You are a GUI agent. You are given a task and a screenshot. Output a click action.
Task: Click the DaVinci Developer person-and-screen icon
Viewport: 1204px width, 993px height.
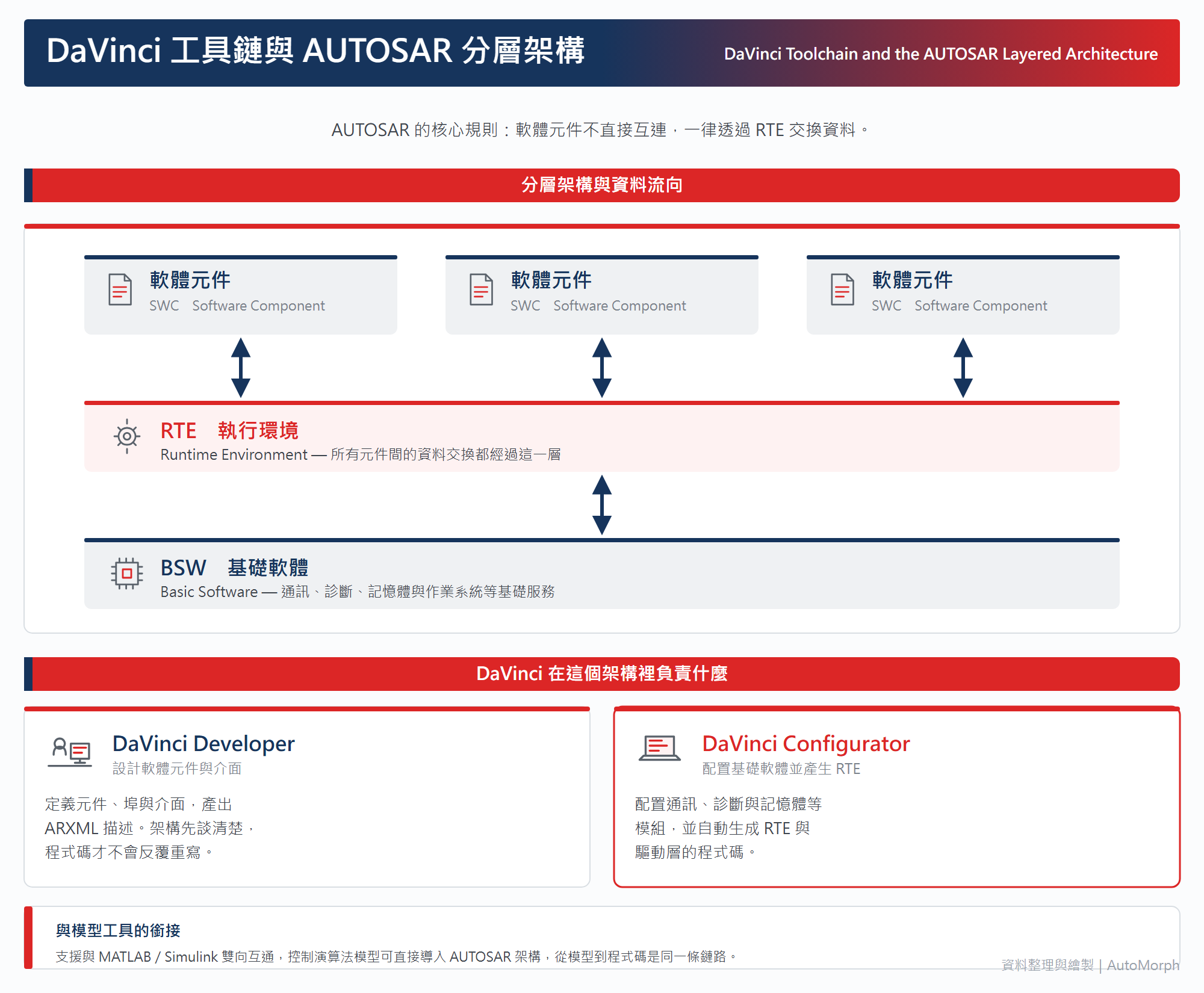click(70, 752)
